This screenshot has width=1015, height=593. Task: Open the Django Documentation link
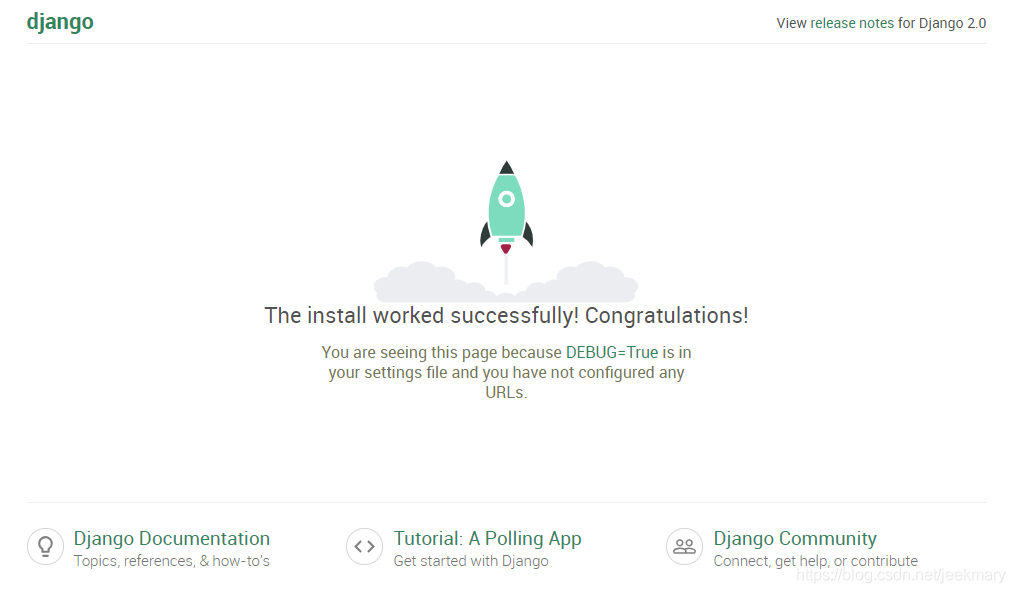click(x=172, y=539)
